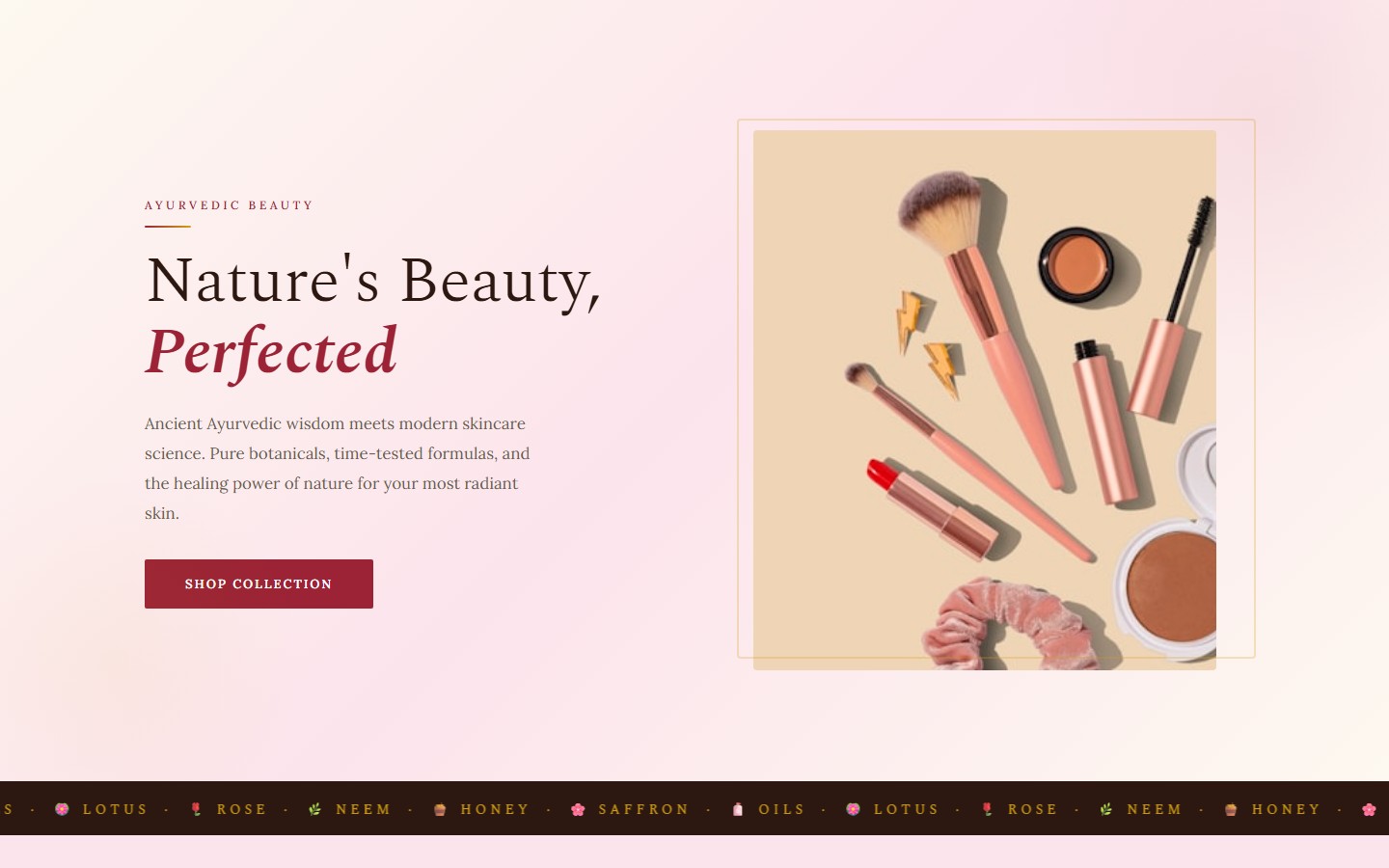Click the pink velvet scrunchie in the photo
Viewport: 1389px width, 868px height.
pos(1008,625)
